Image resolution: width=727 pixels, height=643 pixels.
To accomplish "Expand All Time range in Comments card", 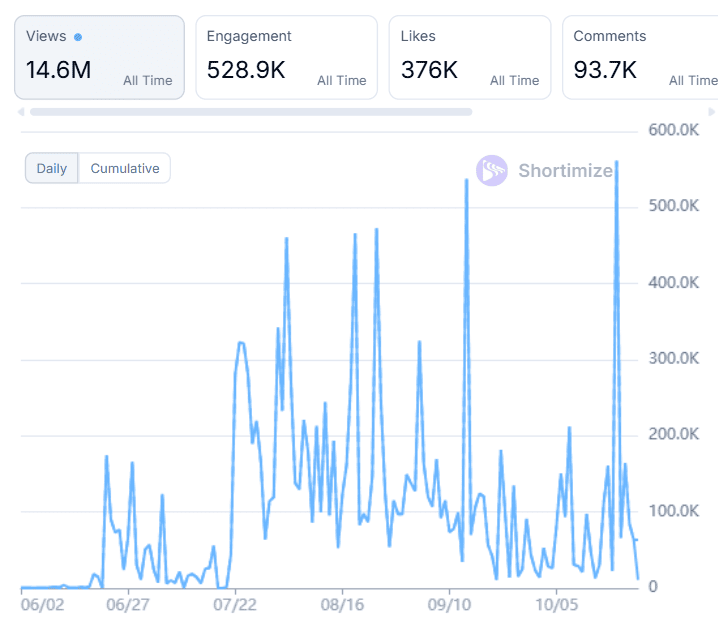I will (692, 80).
